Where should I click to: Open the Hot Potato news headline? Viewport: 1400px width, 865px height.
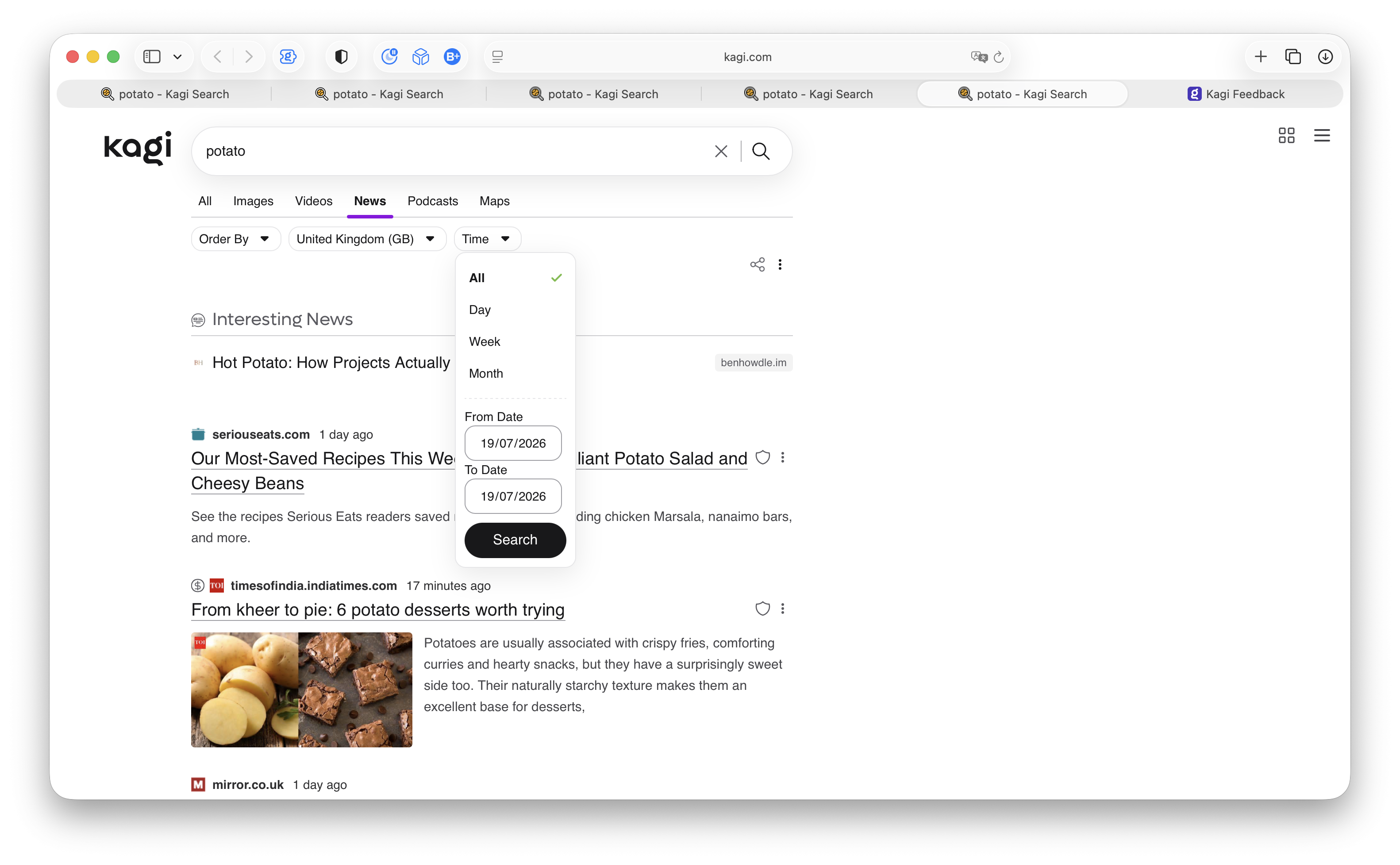[331, 363]
